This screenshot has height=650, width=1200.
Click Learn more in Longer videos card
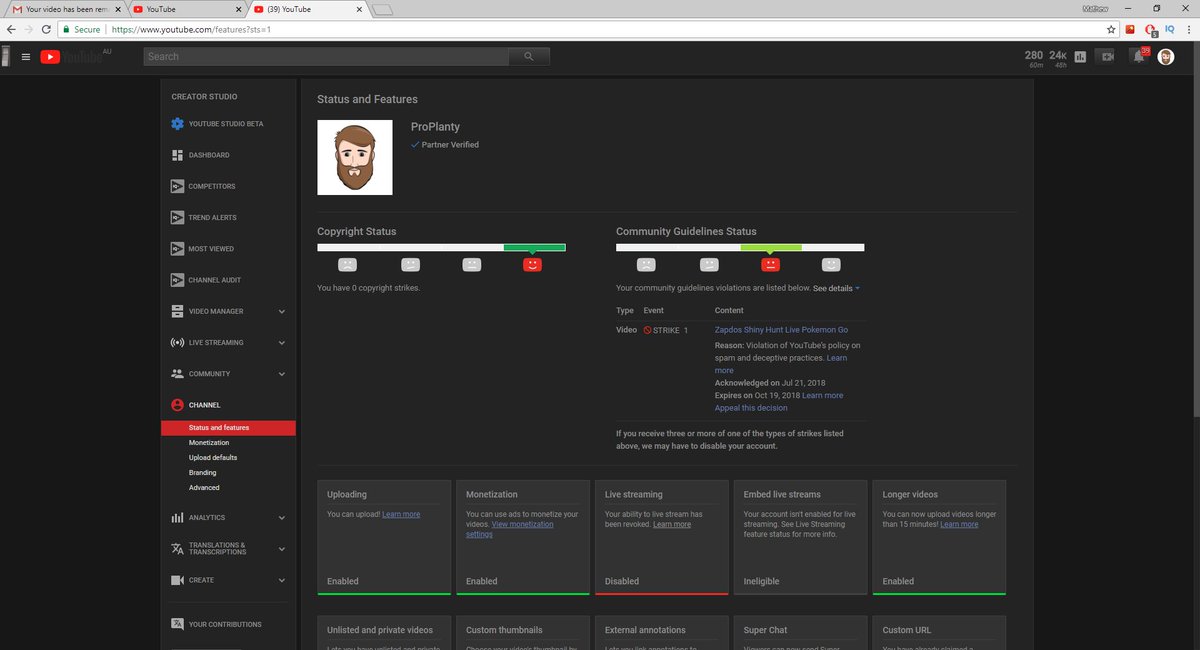[959, 524]
